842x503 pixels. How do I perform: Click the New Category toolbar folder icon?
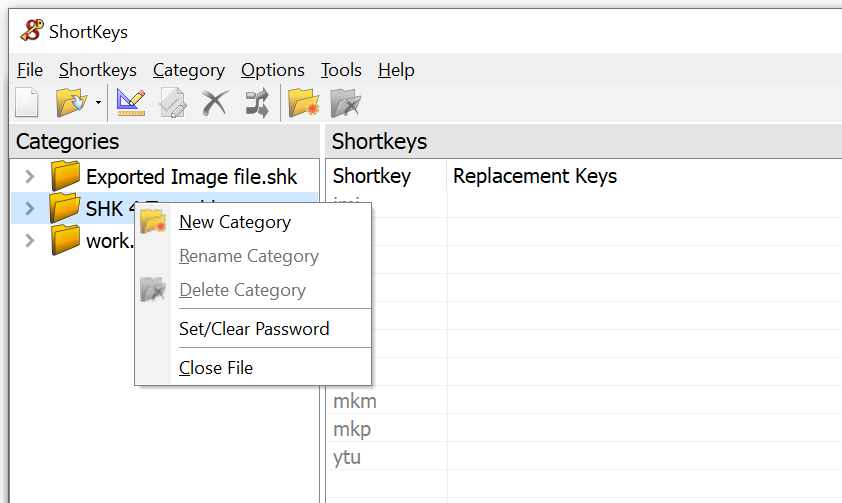(303, 102)
